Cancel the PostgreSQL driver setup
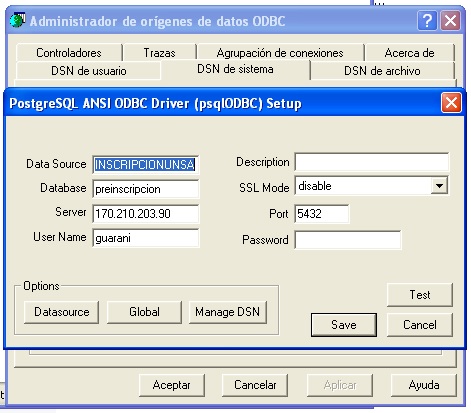The image size is (471, 413). [x=420, y=325]
